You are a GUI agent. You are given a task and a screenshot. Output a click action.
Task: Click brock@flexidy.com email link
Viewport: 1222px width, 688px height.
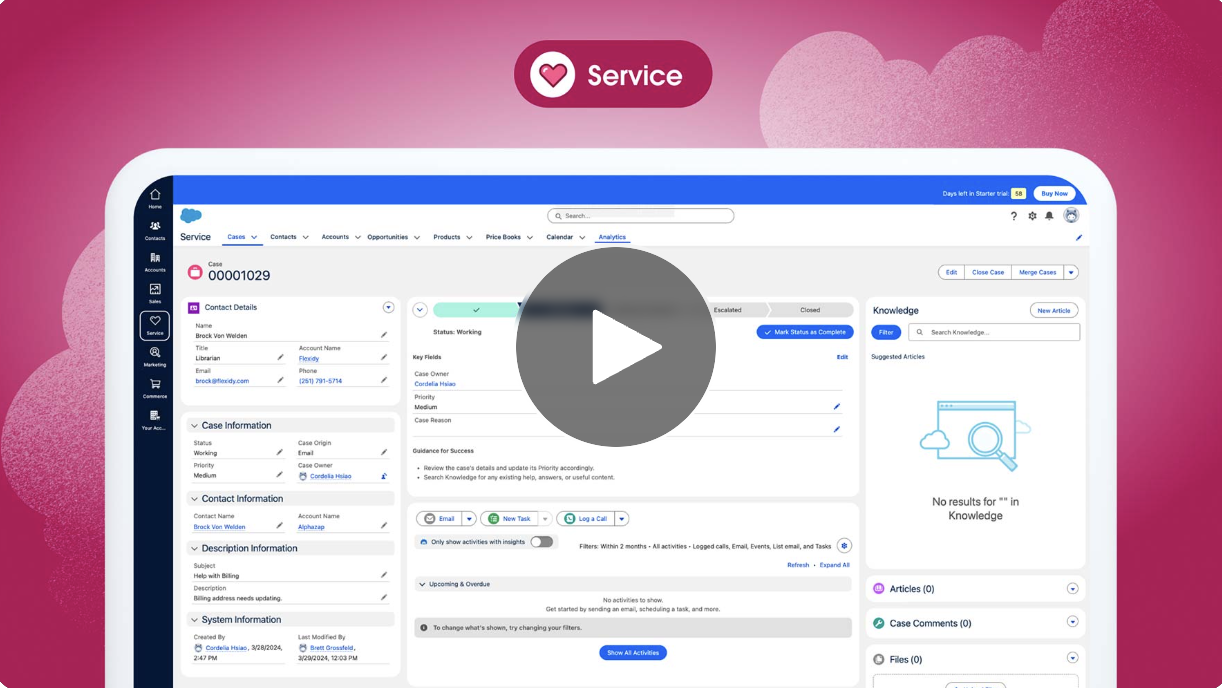point(222,381)
